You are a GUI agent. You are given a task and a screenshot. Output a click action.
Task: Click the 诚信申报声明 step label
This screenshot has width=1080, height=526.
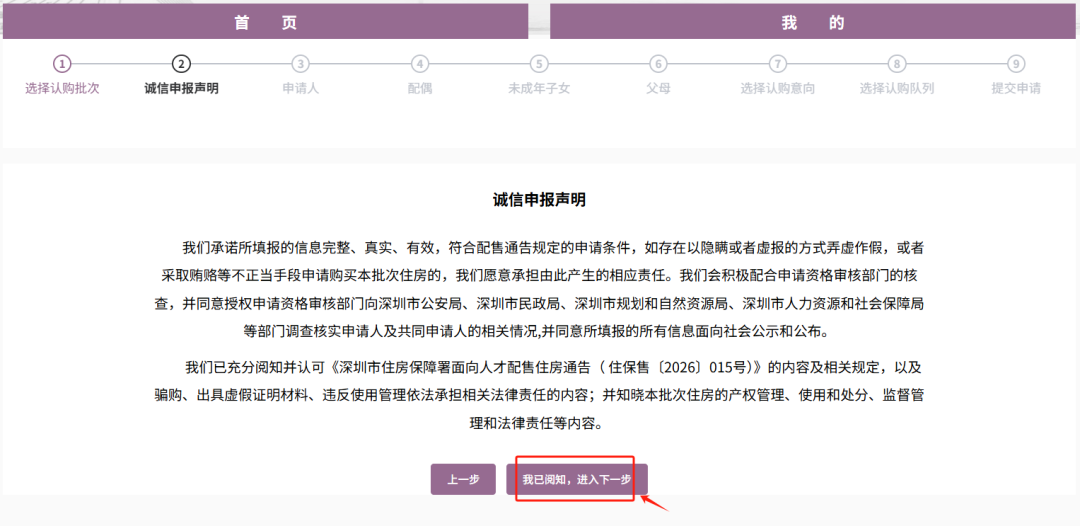pyautogui.click(x=181, y=89)
